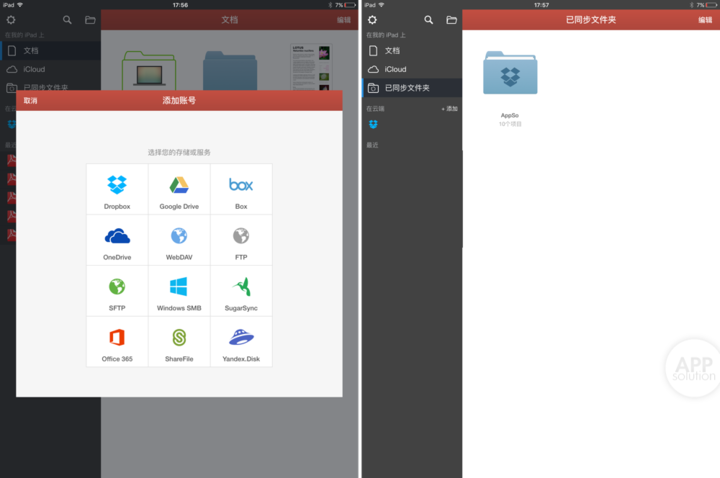
Task: Select the FTP server option
Action: tap(241, 240)
